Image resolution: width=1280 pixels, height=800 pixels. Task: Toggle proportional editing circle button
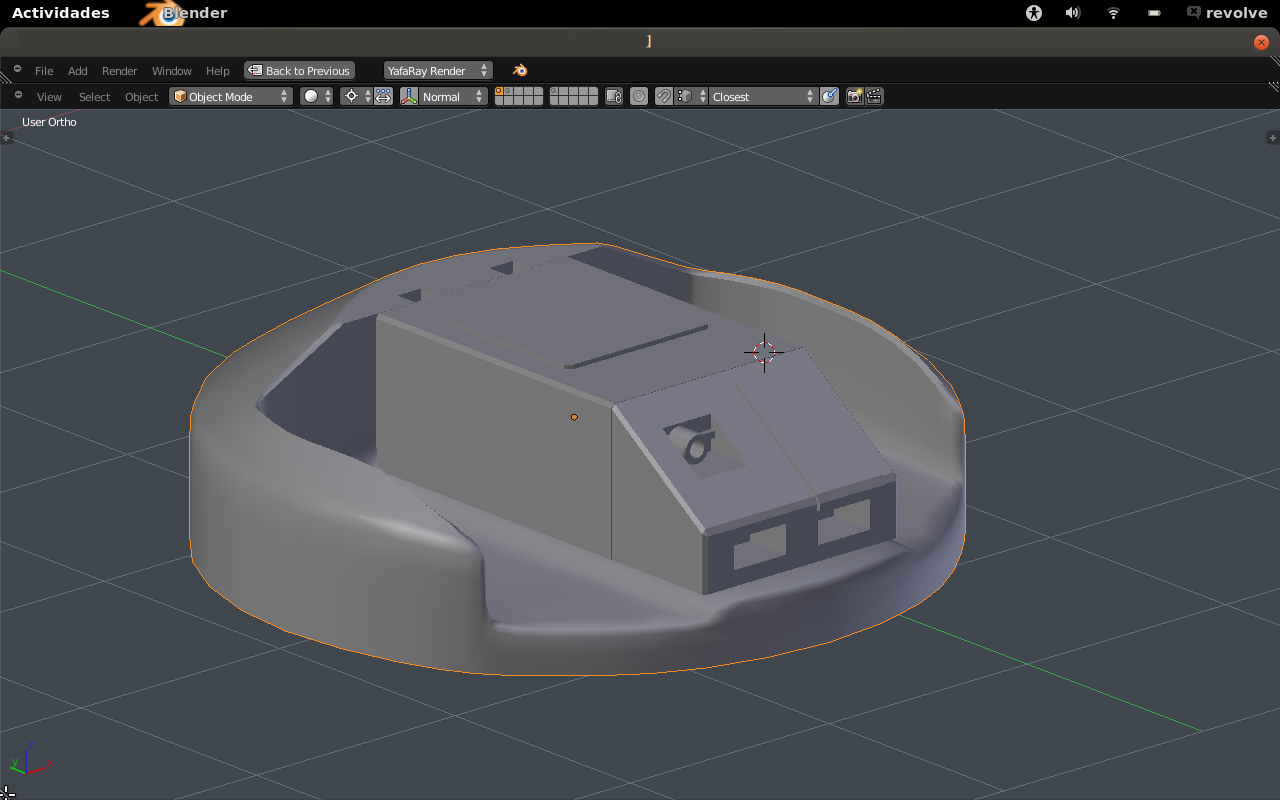(639, 97)
